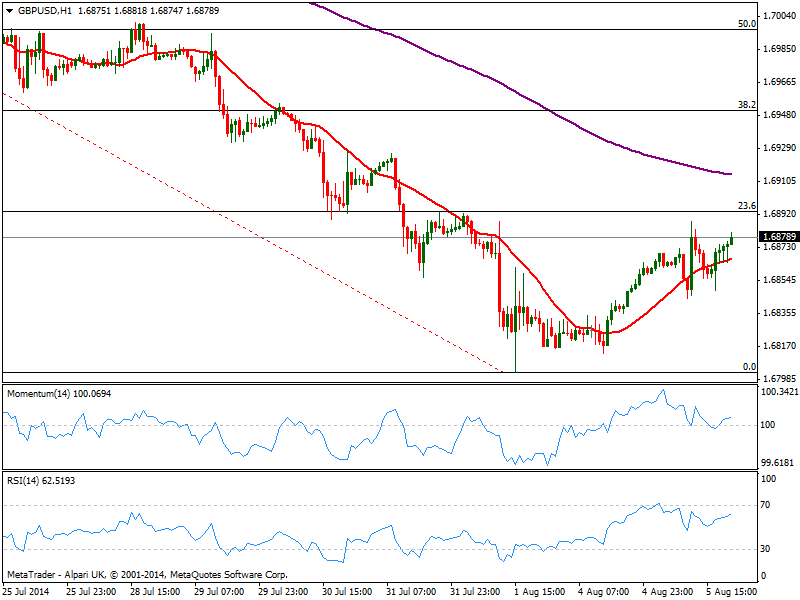Click the 1.68920 price axis value
This screenshot has width=800, height=600.
coord(779,214)
